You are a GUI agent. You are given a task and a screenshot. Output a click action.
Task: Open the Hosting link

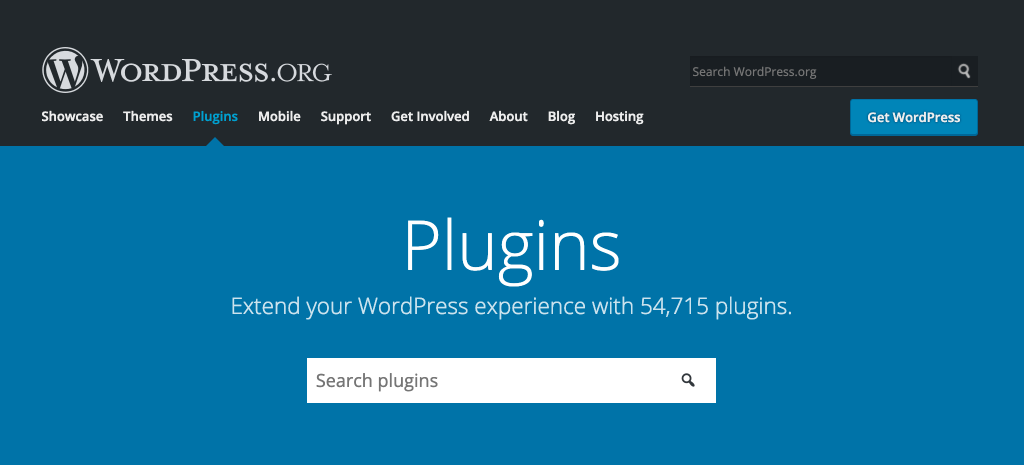pyautogui.click(x=619, y=117)
